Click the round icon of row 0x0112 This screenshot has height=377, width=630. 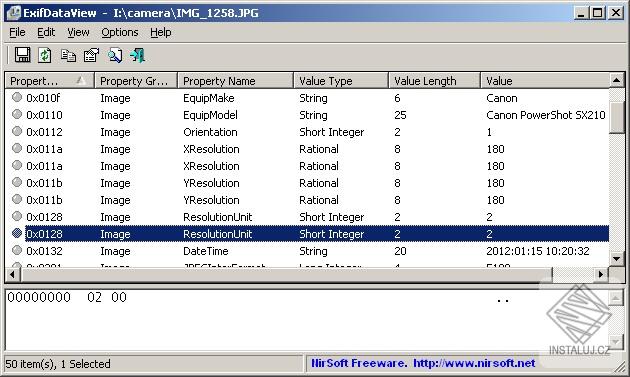pyautogui.click(x=16, y=131)
